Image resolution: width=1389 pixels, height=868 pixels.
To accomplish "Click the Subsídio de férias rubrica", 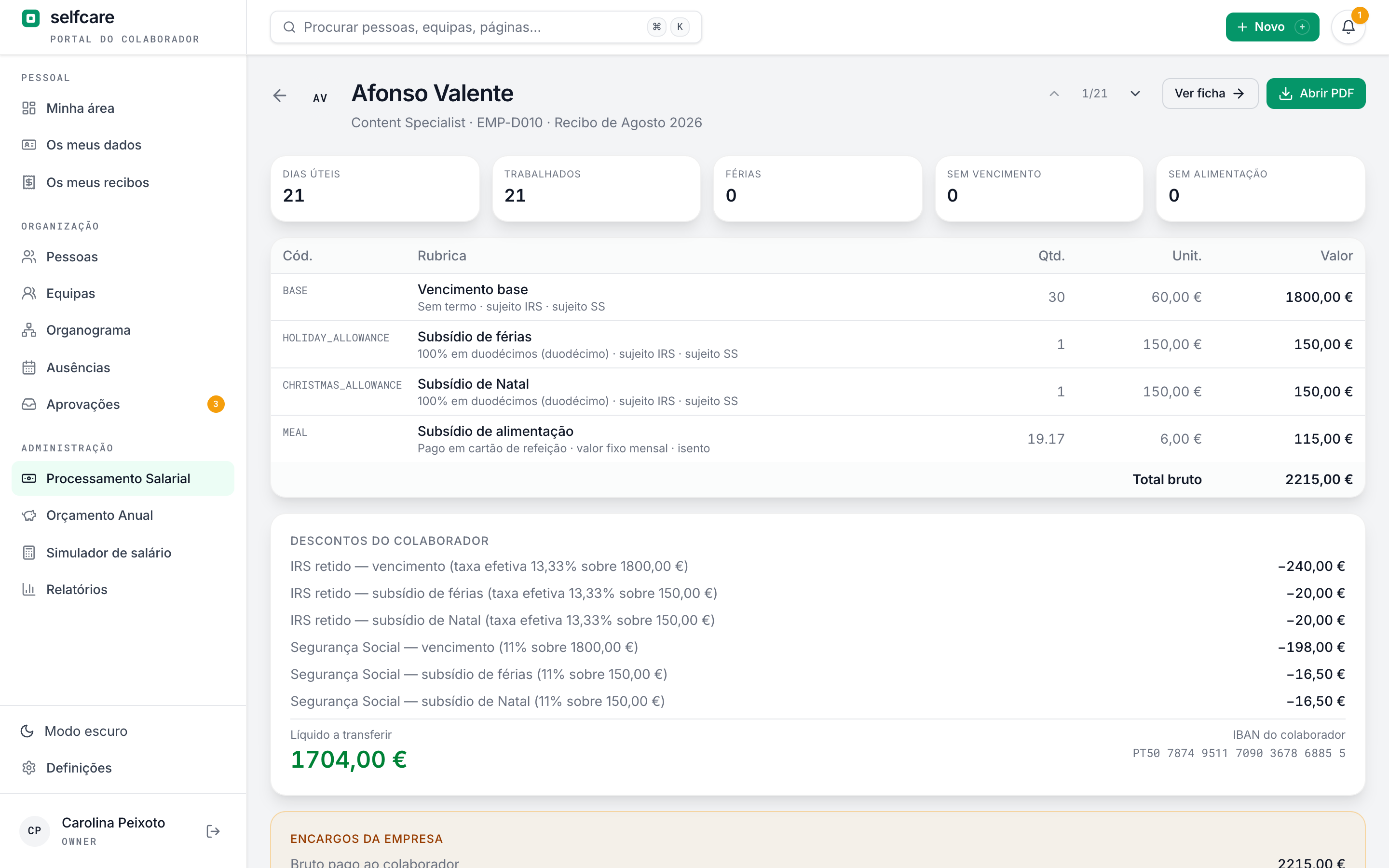I will (x=474, y=337).
